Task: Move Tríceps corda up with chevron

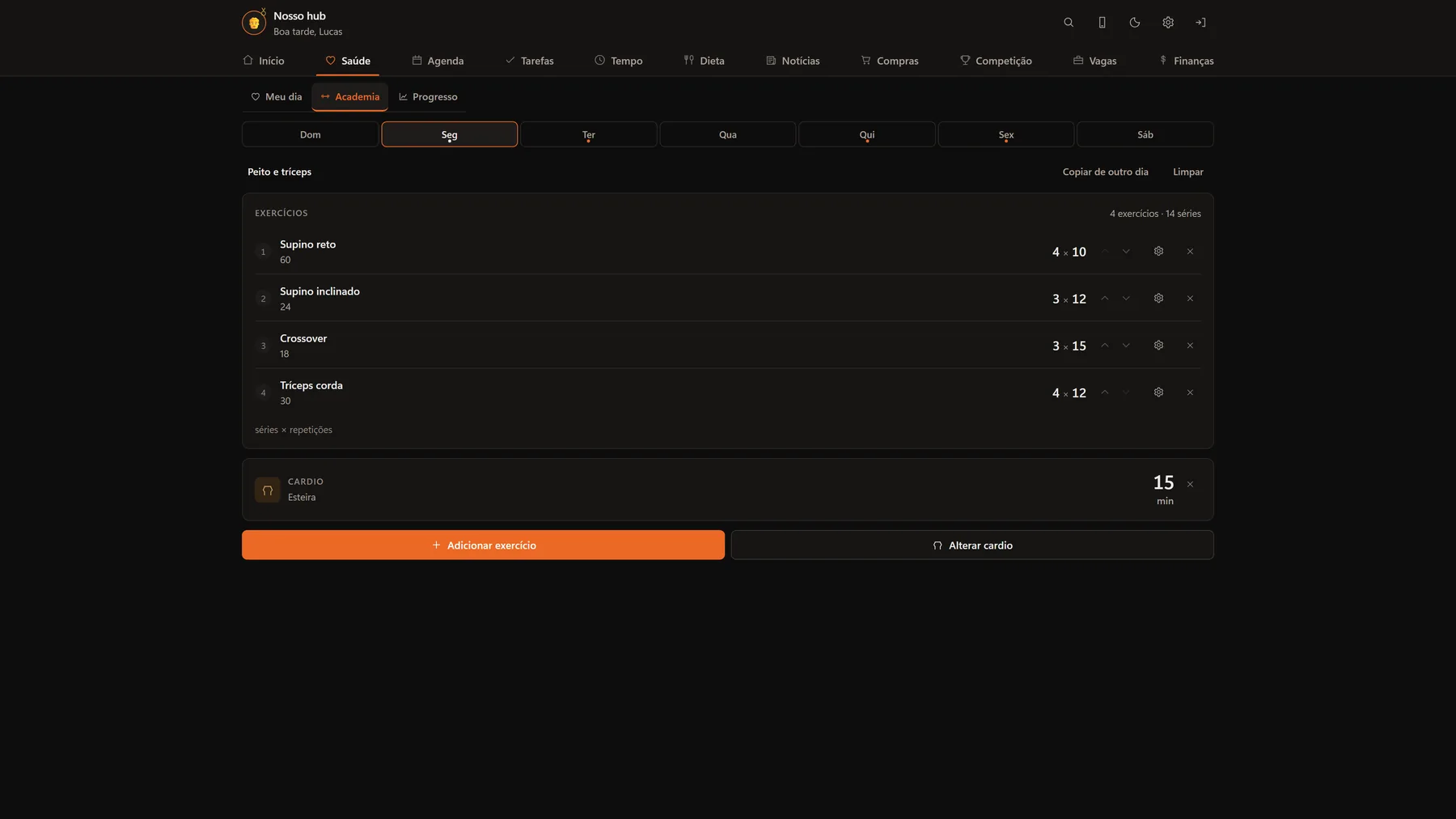Action: coord(1105,393)
